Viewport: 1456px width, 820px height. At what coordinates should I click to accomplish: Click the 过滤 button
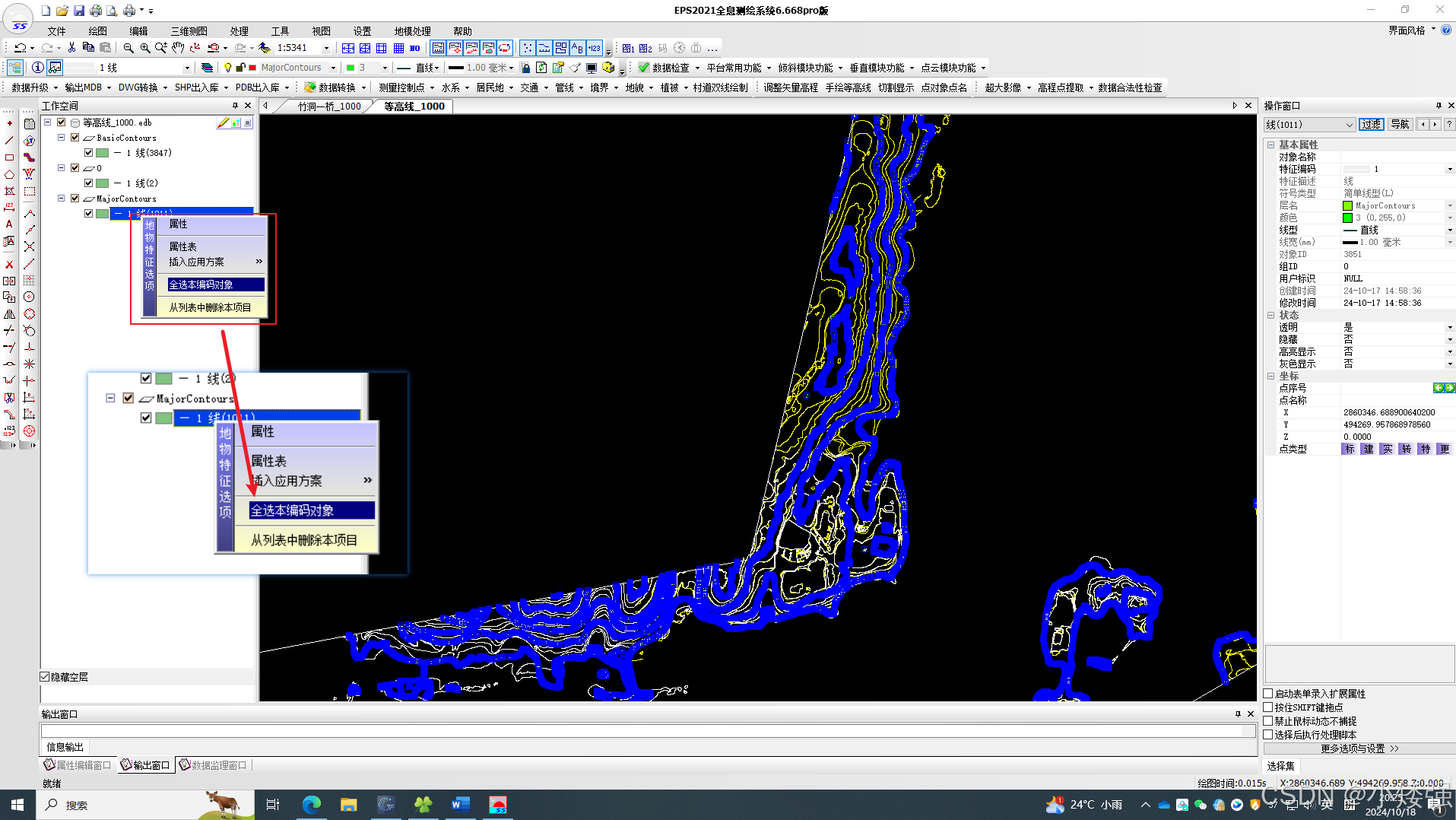pos(1371,125)
